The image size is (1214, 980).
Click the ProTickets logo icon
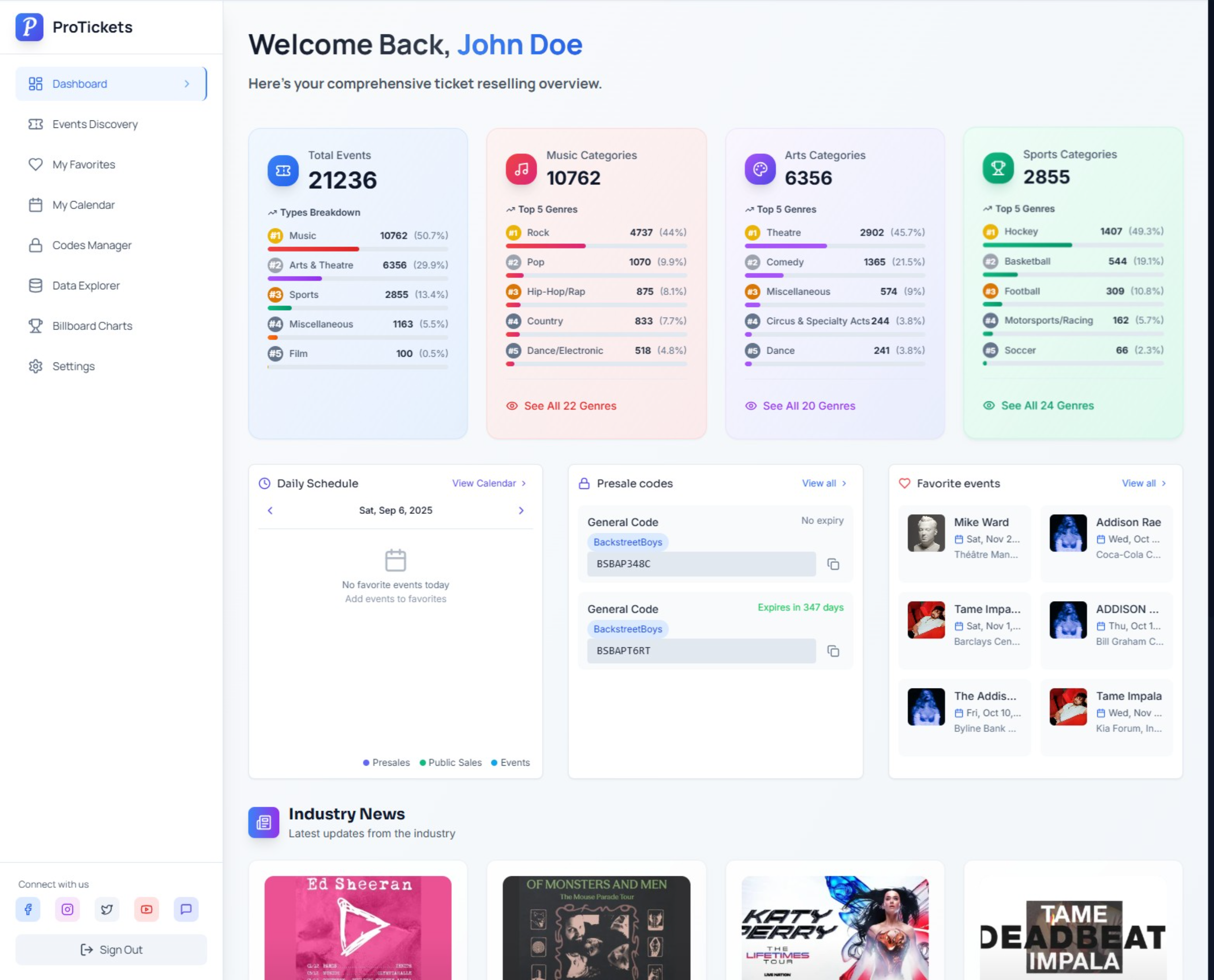(30, 27)
